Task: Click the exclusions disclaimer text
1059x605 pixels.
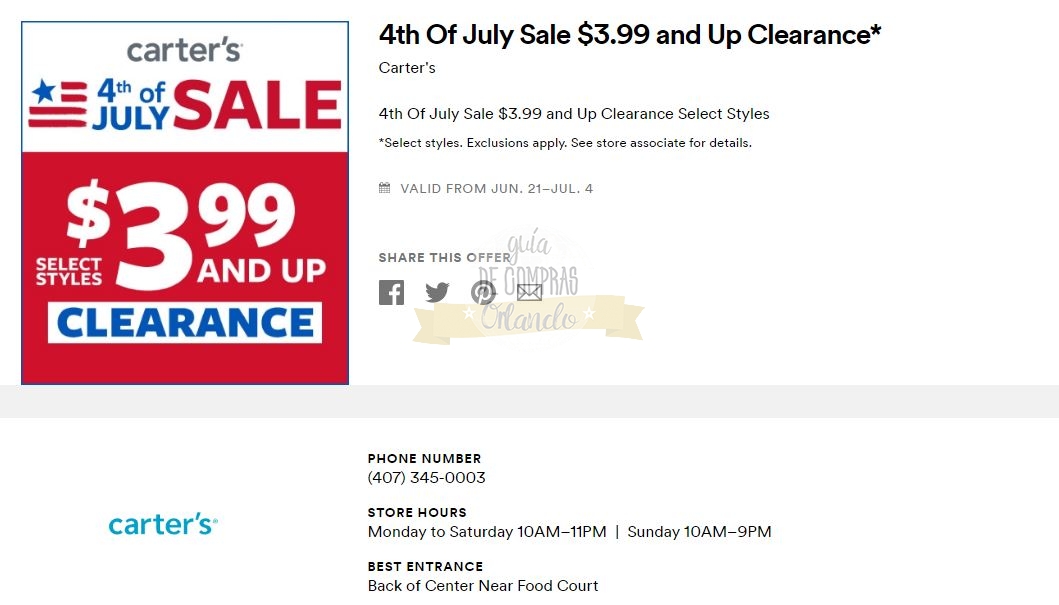Action: 565,143
